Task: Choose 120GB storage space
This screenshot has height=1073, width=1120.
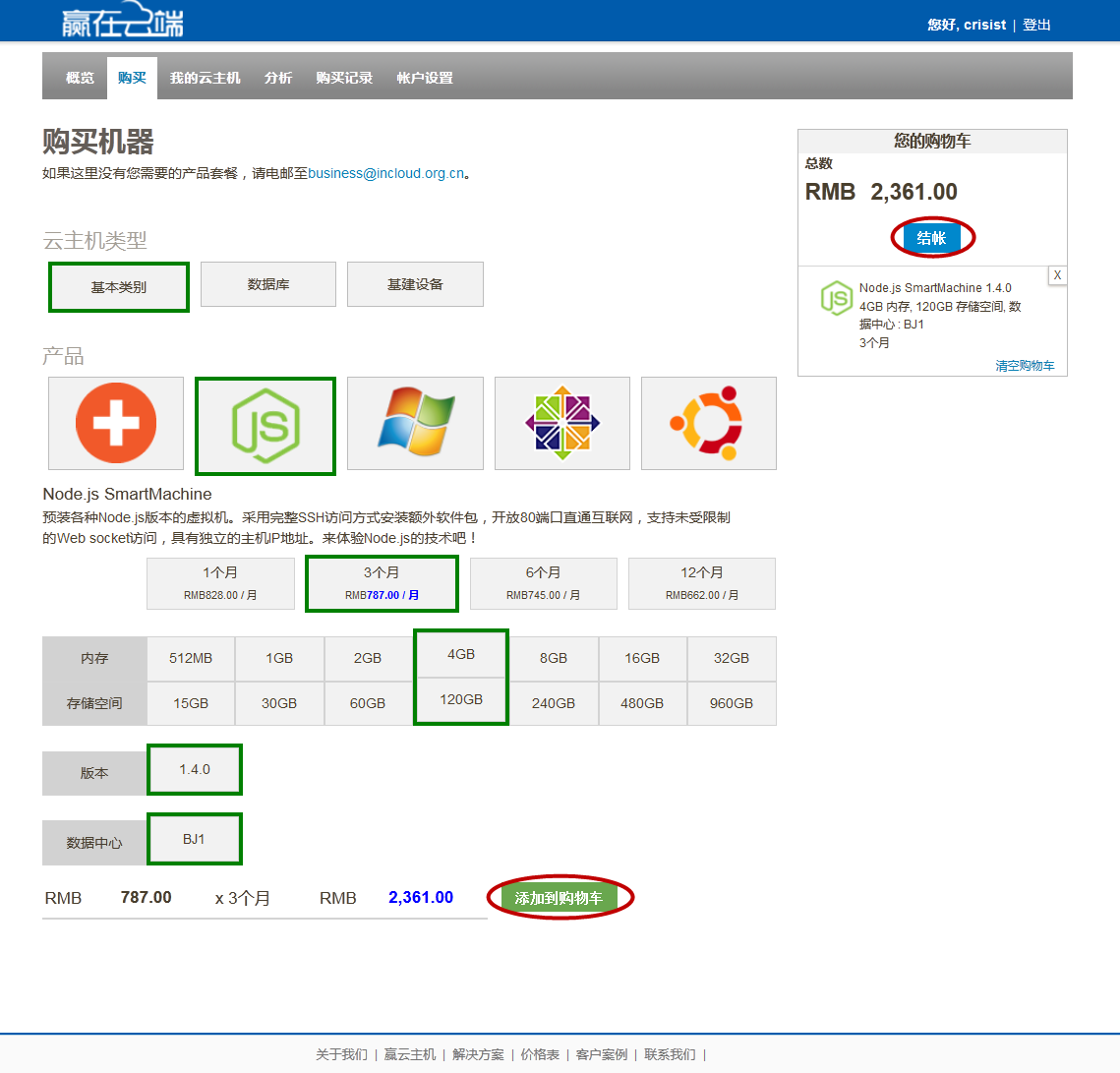Action: (461, 700)
